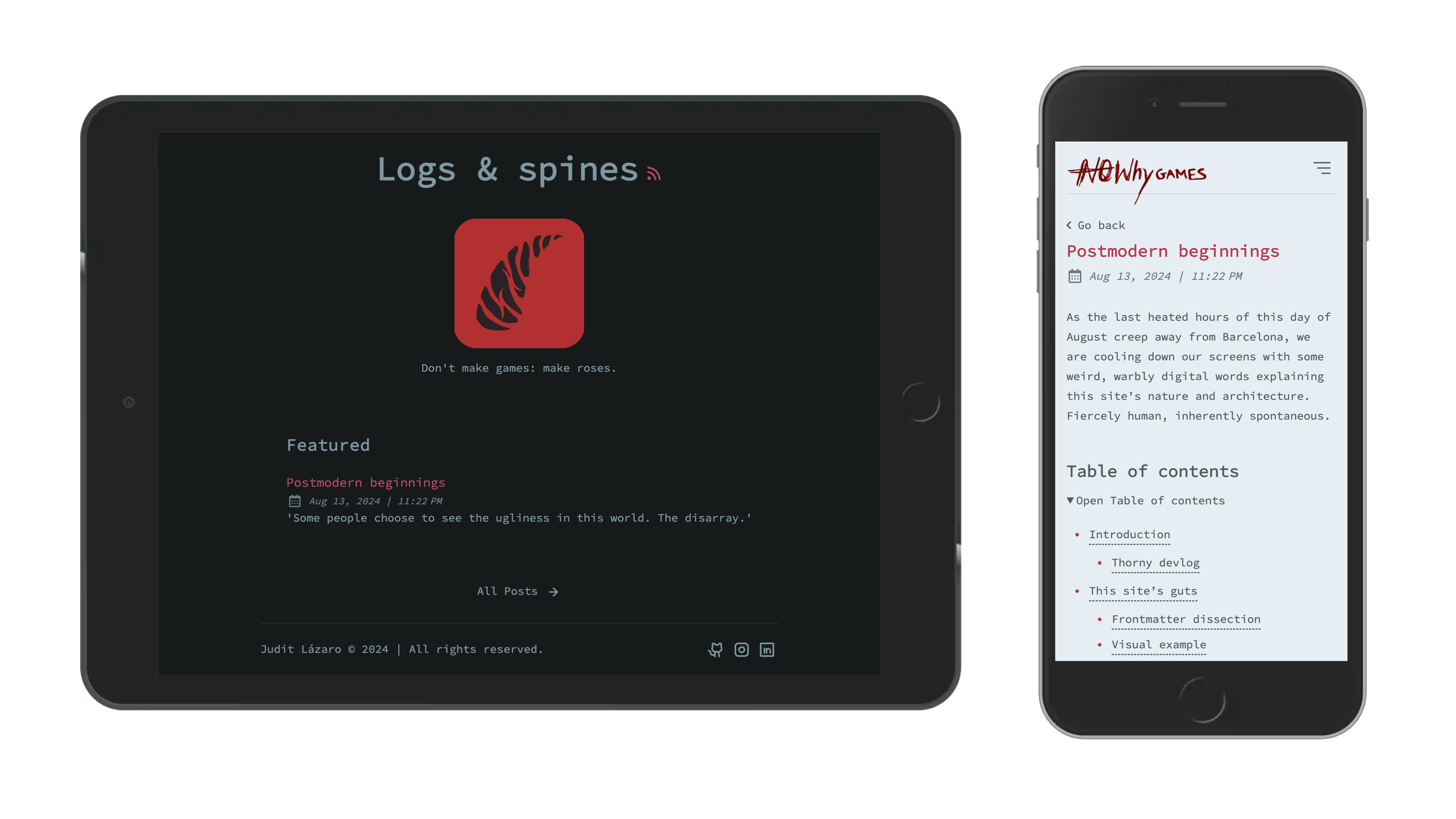Open the LinkedIn social icon
1456x819 pixels.
coord(767,649)
